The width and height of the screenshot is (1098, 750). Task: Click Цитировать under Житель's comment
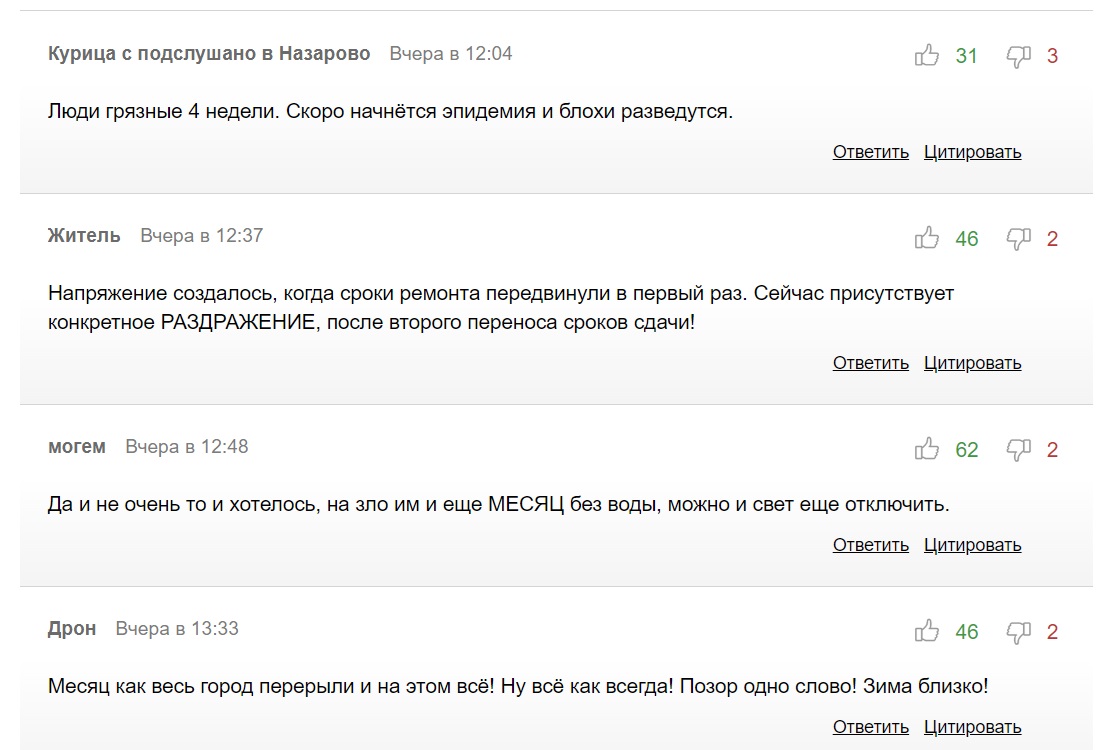pyautogui.click(x=973, y=363)
